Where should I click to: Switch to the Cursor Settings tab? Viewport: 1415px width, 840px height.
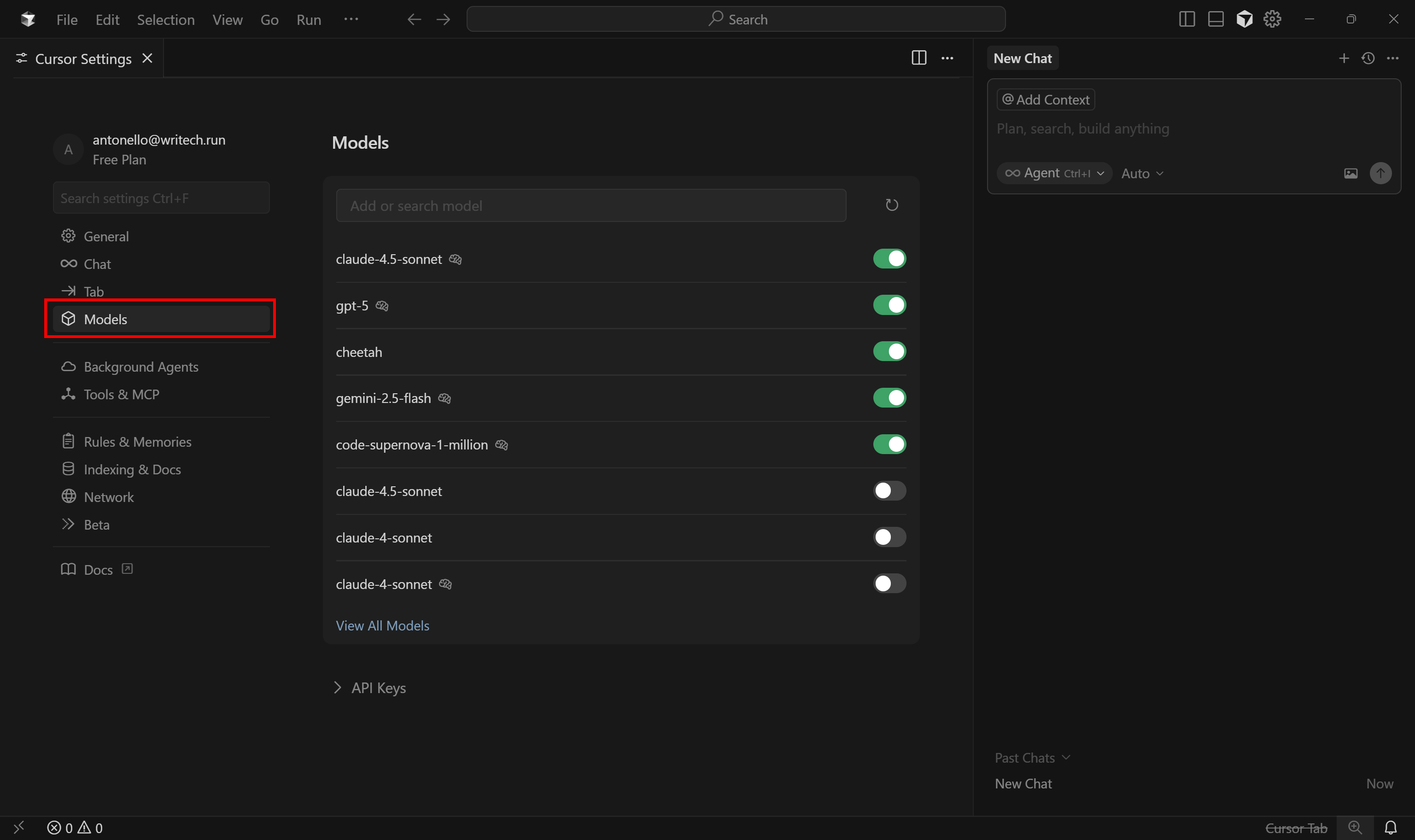82,58
